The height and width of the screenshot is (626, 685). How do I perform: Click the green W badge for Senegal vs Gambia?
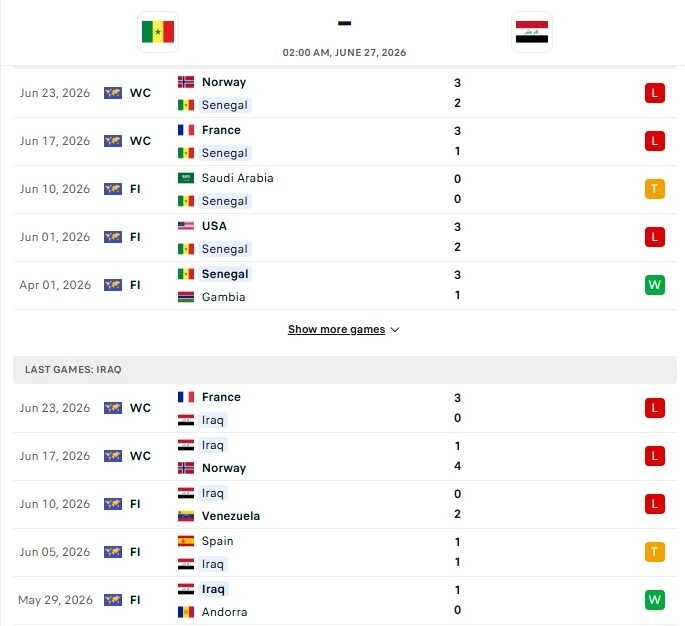click(x=654, y=285)
